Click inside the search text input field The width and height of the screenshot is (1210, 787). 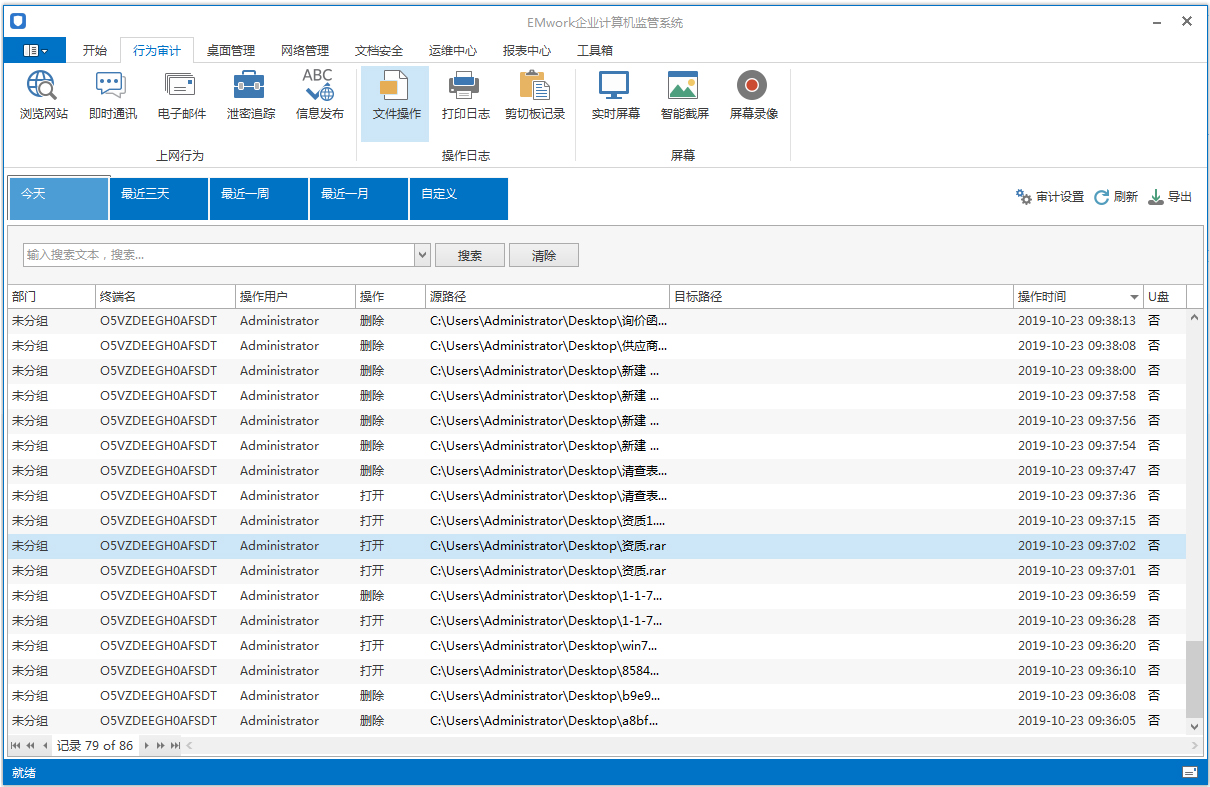[x=218, y=255]
